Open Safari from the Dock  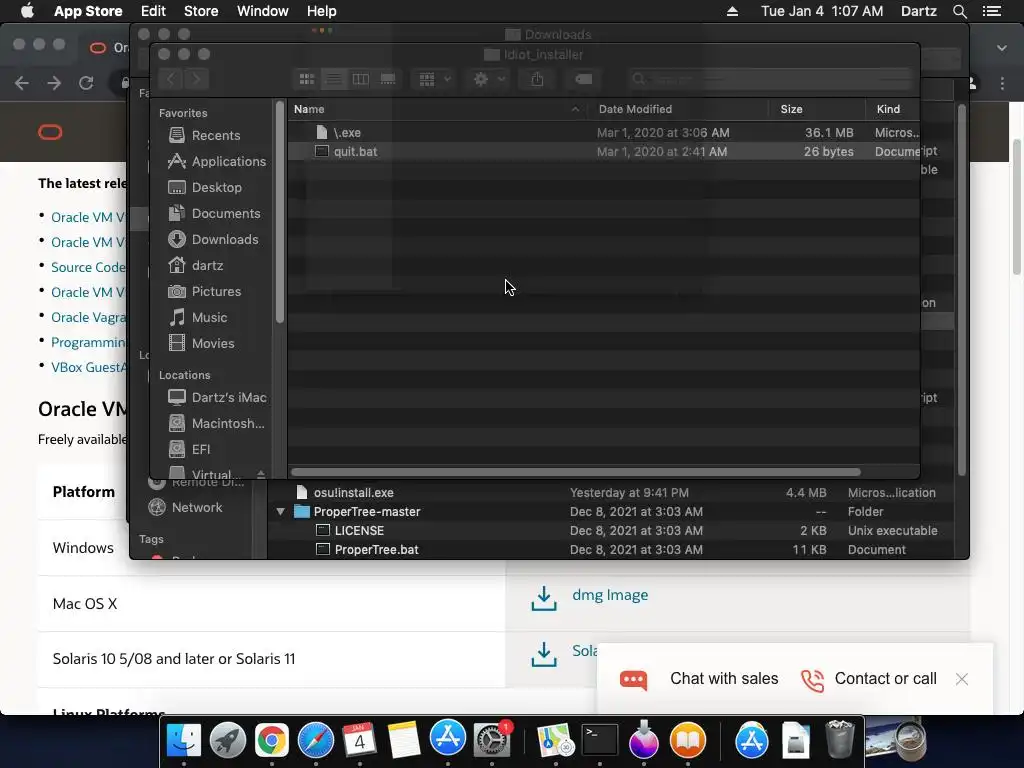click(x=315, y=740)
